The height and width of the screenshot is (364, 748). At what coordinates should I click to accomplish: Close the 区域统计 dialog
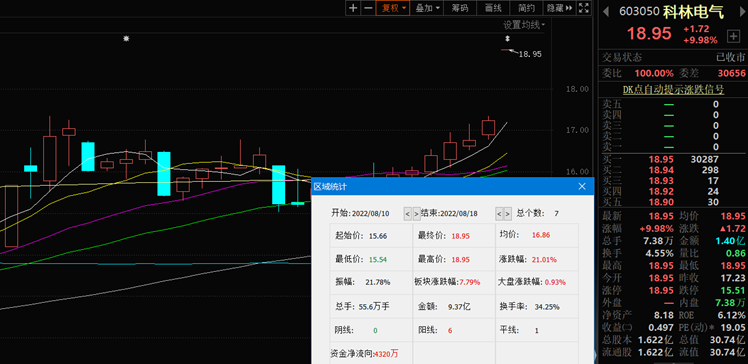click(x=582, y=187)
